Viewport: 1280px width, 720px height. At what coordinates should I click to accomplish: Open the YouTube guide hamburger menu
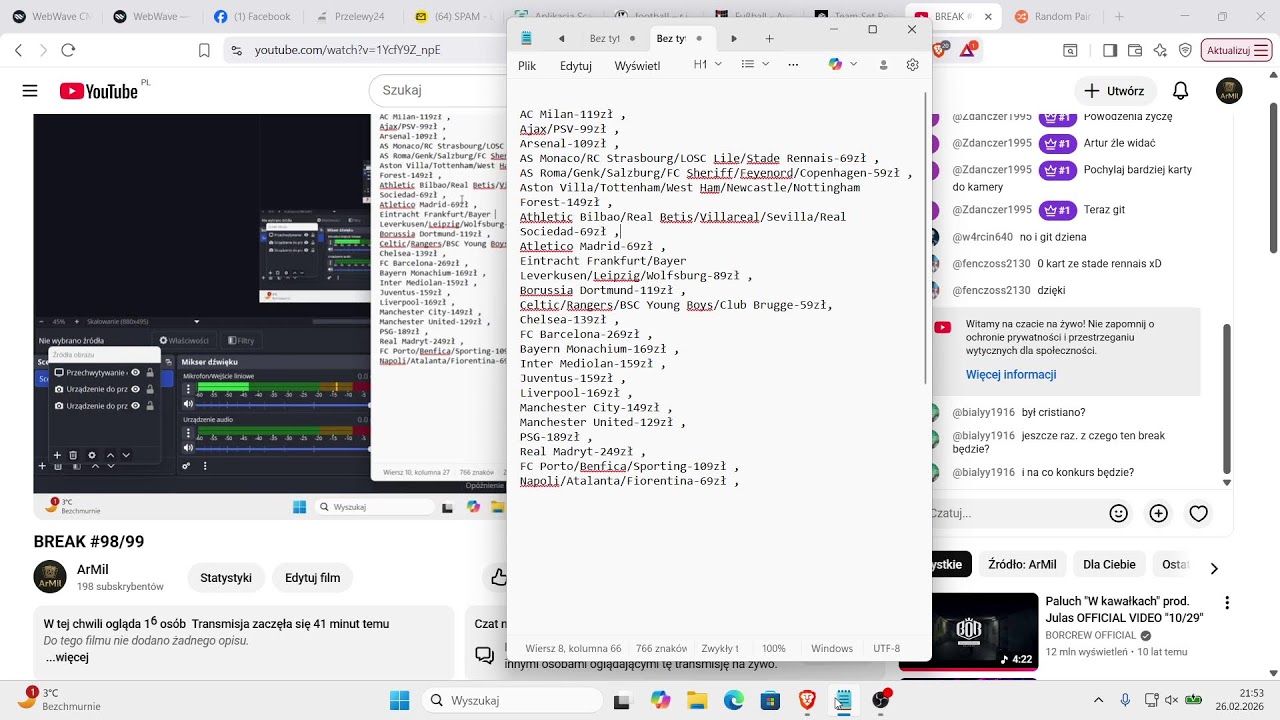click(30, 91)
